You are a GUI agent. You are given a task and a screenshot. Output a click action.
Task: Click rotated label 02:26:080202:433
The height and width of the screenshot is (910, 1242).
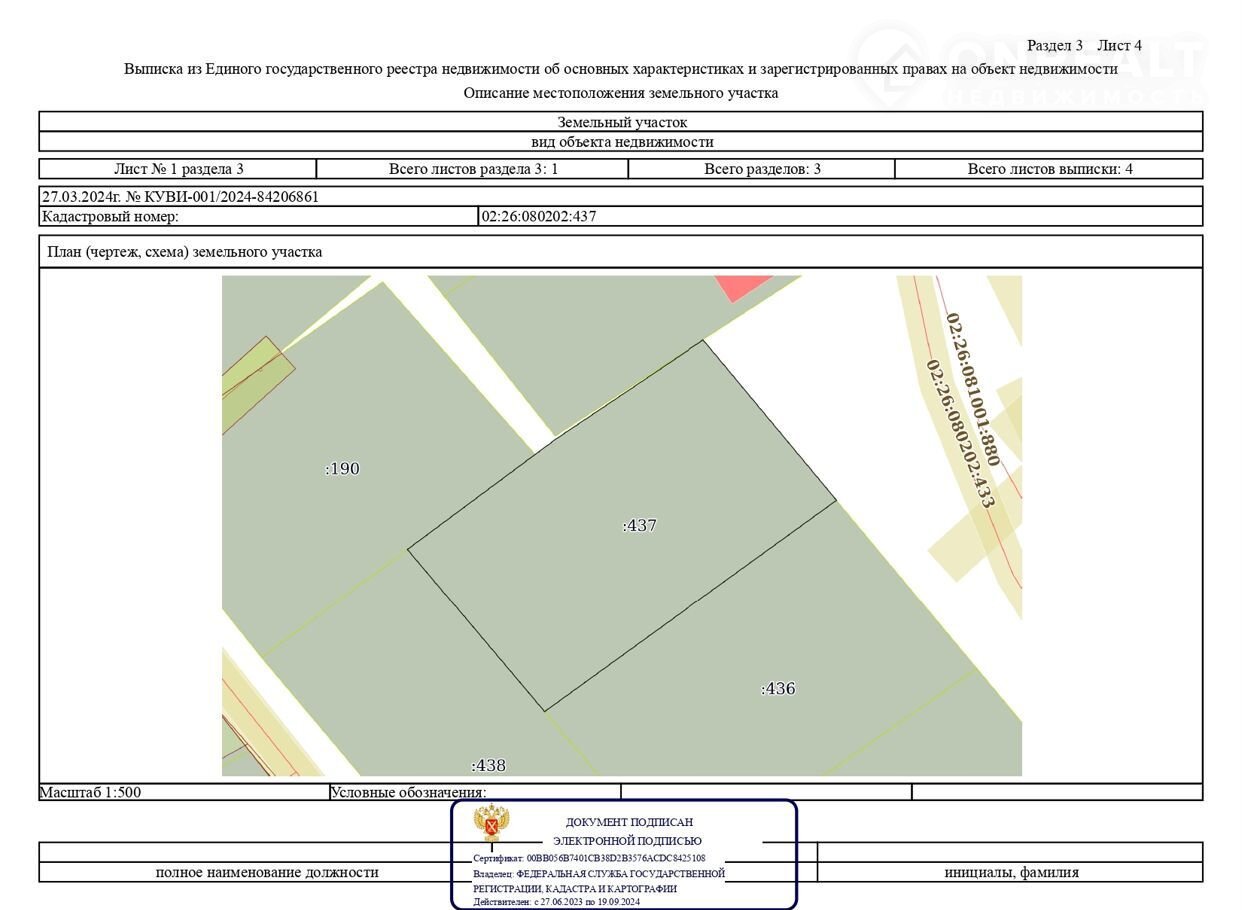coord(959,434)
